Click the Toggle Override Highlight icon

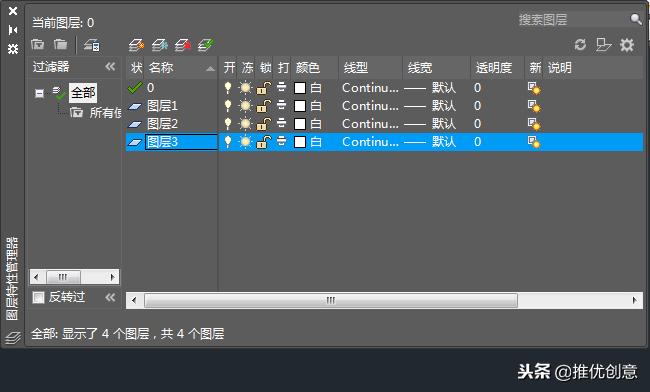[603, 44]
